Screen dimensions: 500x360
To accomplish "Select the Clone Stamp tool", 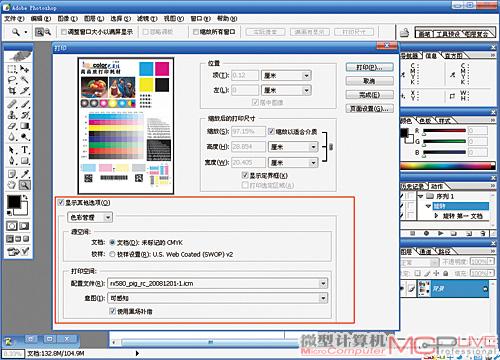I will pos(12,115).
